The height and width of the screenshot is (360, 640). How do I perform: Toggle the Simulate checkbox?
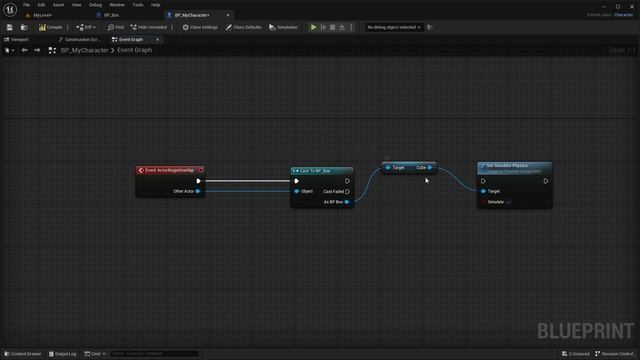click(x=509, y=202)
